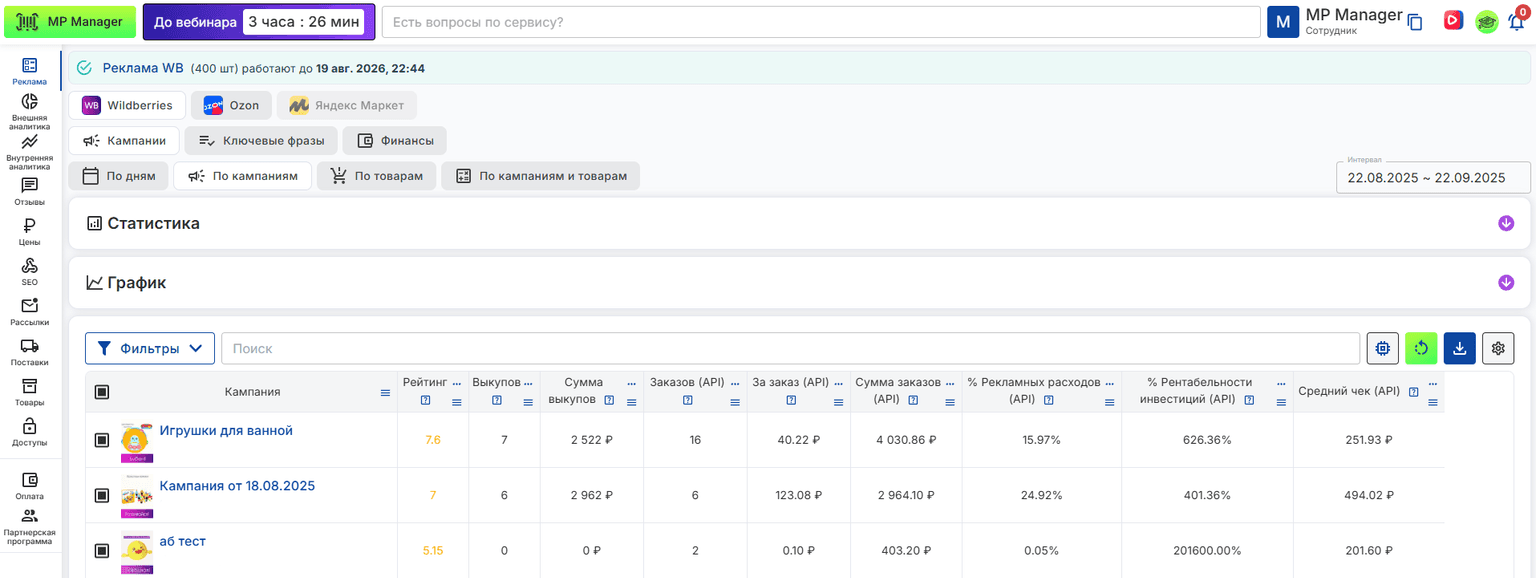Screen dimensions: 1536x578
Task: Open Партнерская программа in the sidebar
Action: pyautogui.click(x=29, y=528)
